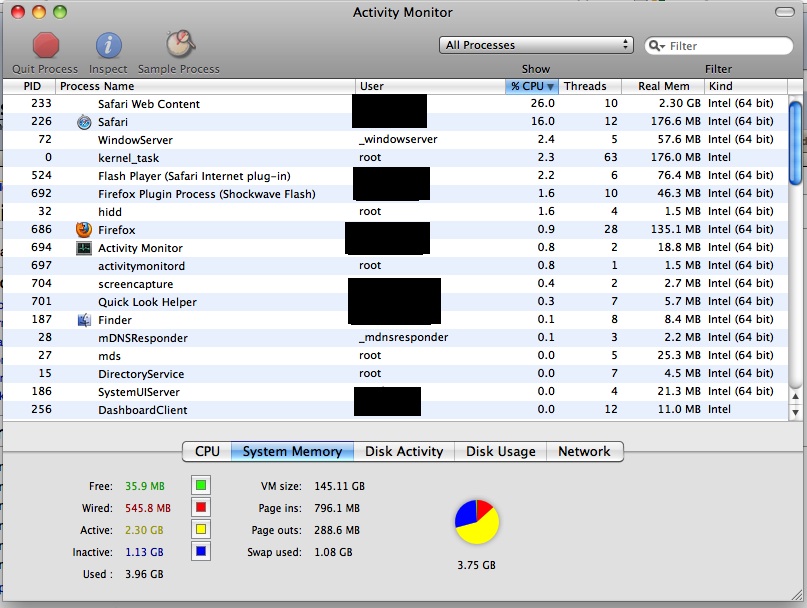
Task: Click the process list vertical scrollbar thumb
Action: coord(795,143)
